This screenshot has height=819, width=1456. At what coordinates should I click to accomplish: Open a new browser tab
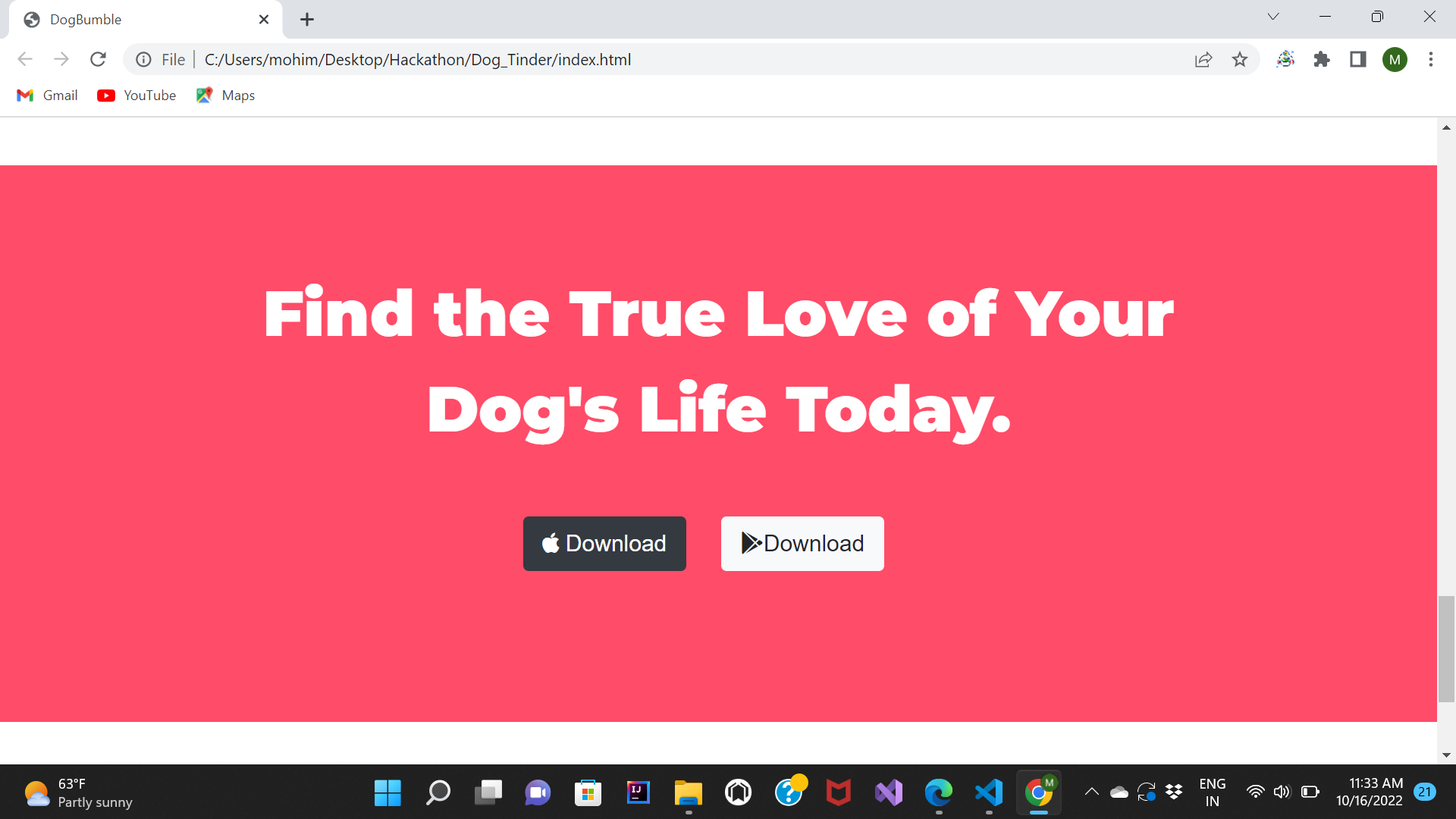coord(306,20)
